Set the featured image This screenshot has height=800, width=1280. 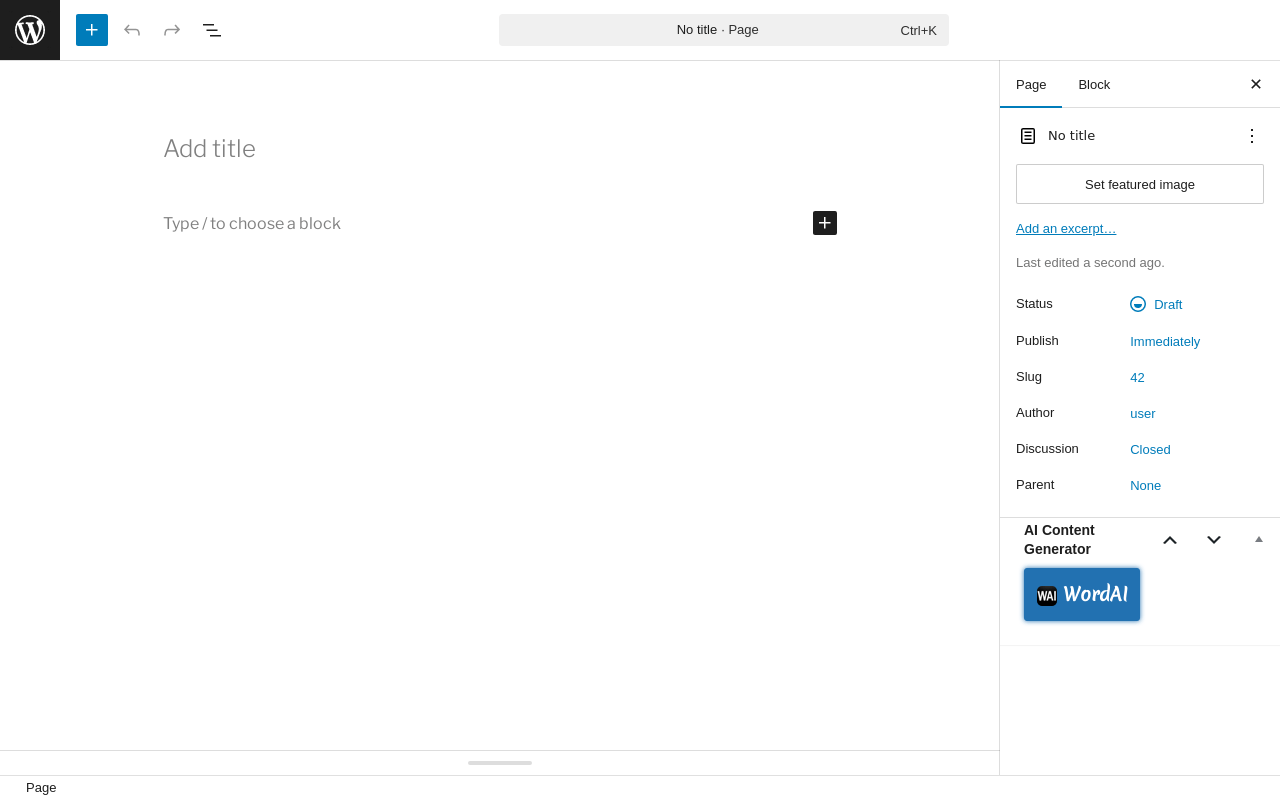click(1140, 184)
